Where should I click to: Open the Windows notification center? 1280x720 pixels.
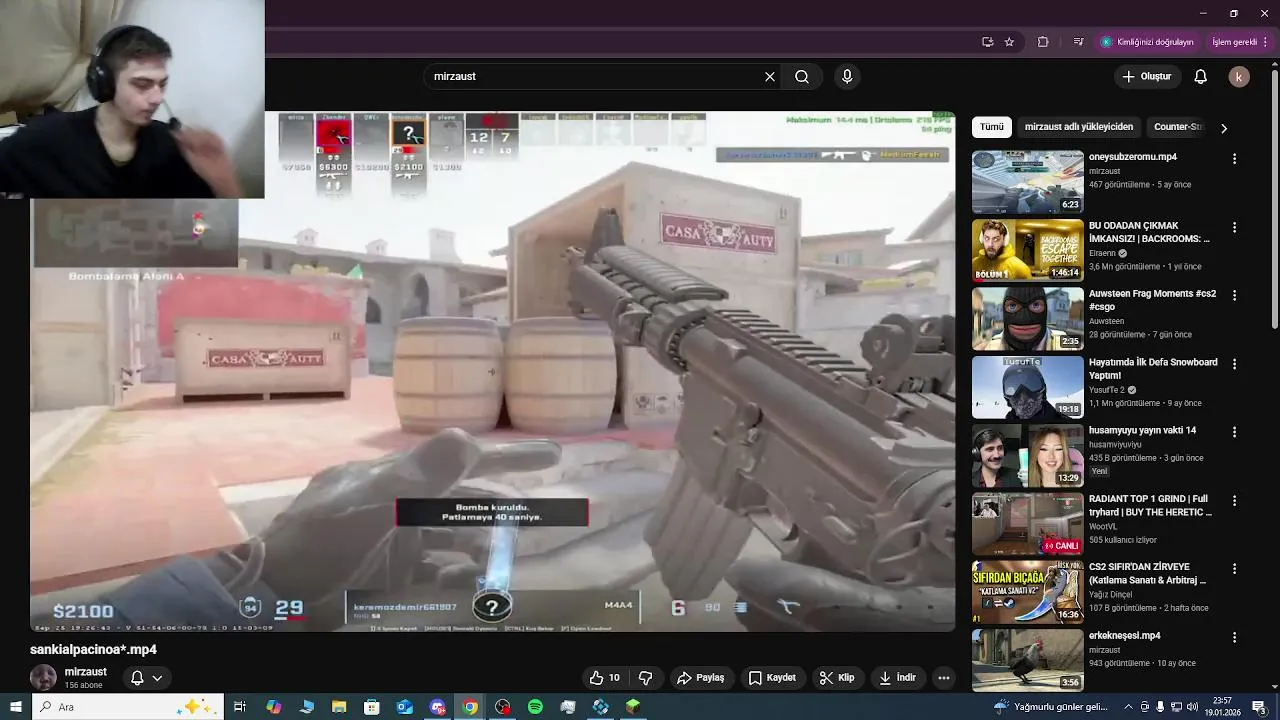pyautogui.click(x=1258, y=707)
